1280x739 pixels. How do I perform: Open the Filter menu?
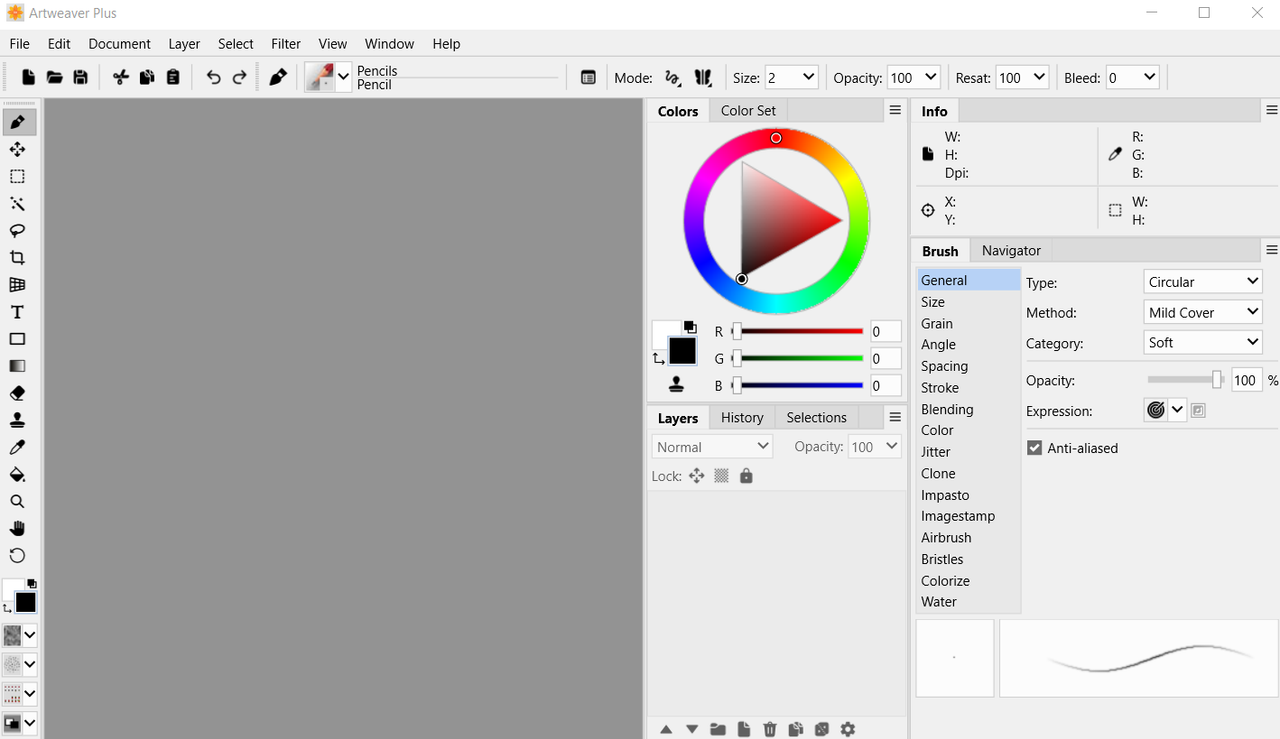pos(286,44)
